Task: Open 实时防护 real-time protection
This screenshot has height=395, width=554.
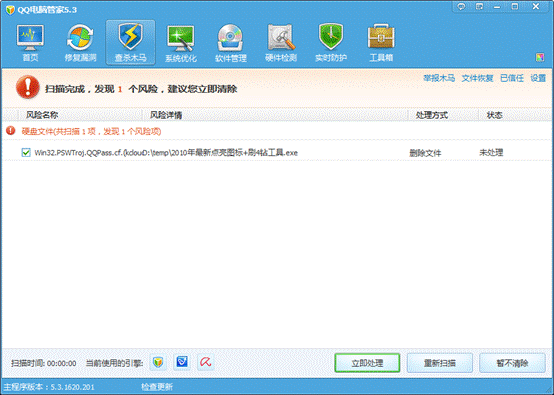Action: coord(331,43)
